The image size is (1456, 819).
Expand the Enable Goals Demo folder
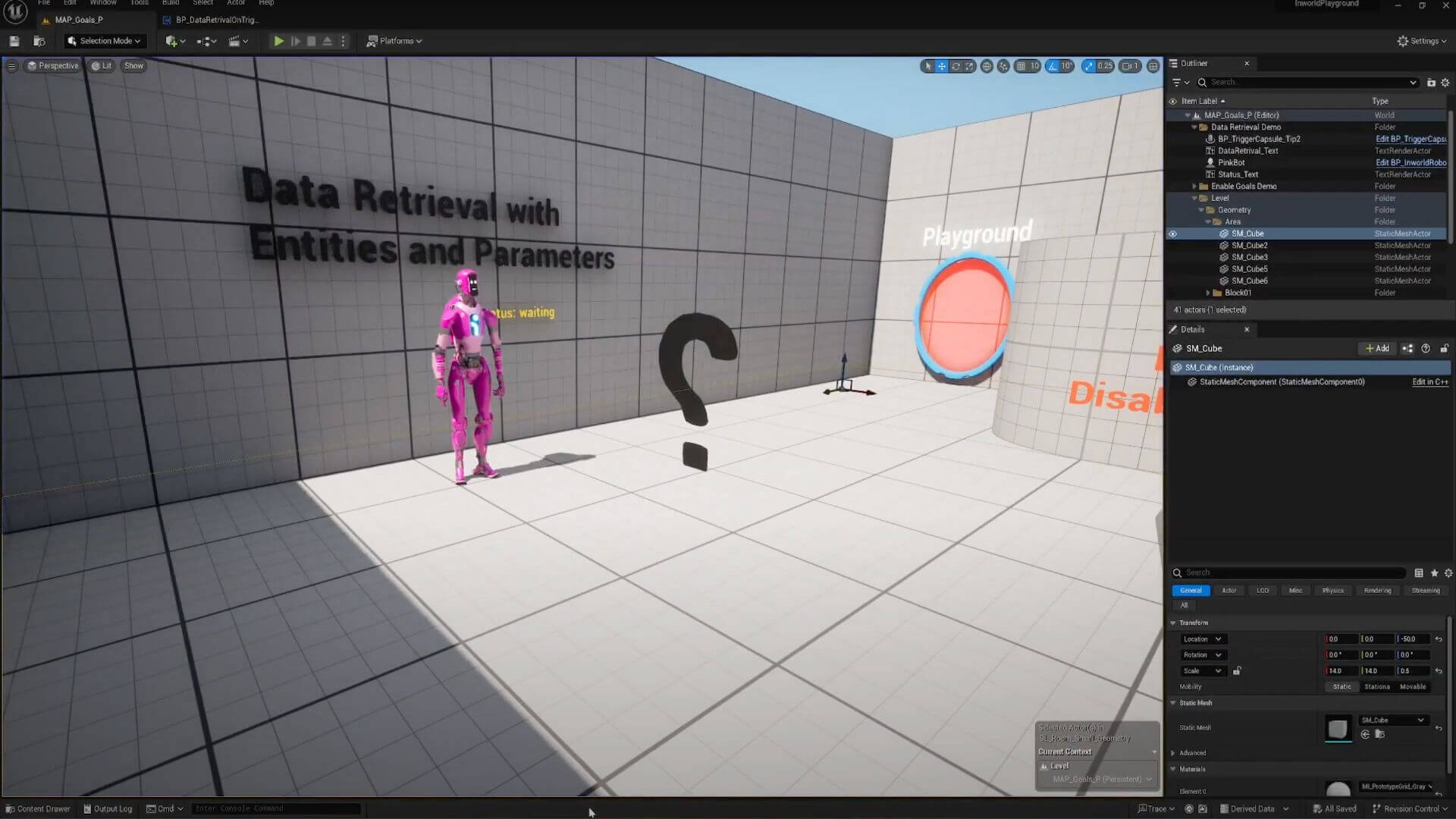(1194, 187)
